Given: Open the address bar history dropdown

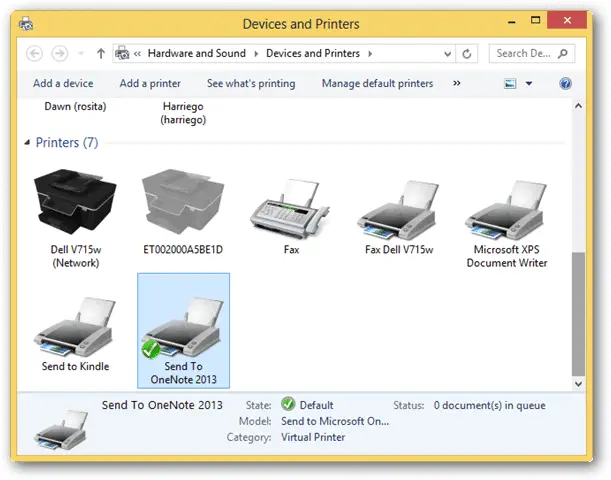Looking at the screenshot, I should click(448, 54).
